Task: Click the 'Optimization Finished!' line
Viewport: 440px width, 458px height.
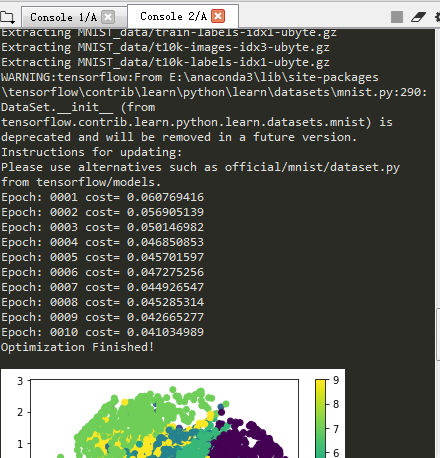Action: pyautogui.click(x=77, y=347)
